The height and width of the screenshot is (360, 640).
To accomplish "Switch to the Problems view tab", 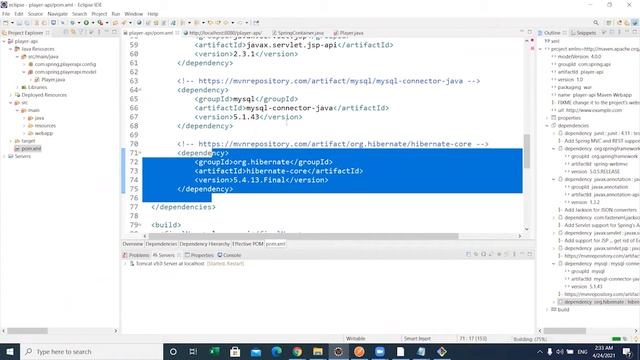I will coord(136,255).
